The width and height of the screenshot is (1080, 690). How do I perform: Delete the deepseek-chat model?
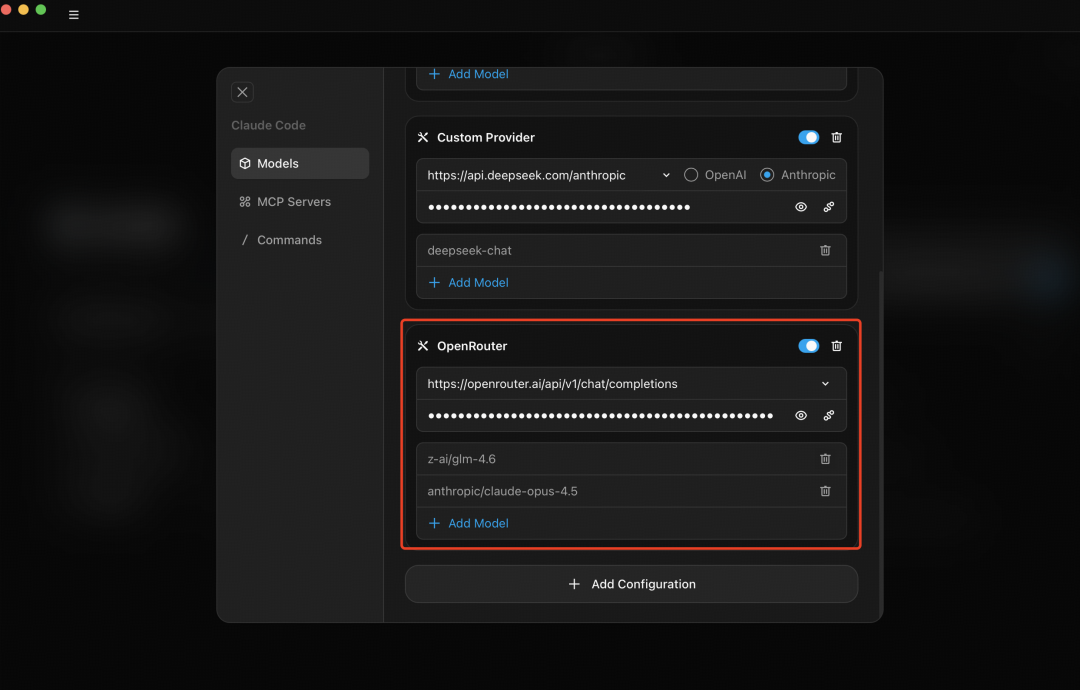coord(825,251)
